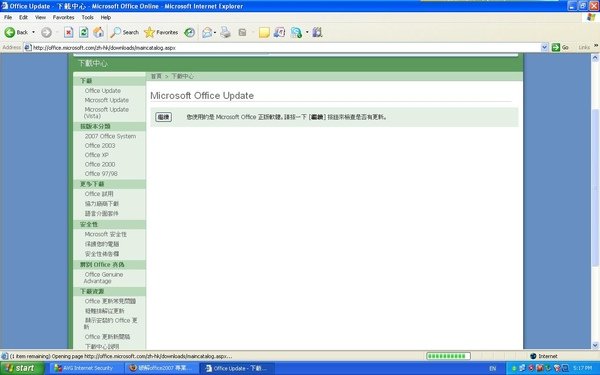The width and height of the screenshot is (600, 375).
Task: Open Favorites with the star icon
Action: [149, 33]
